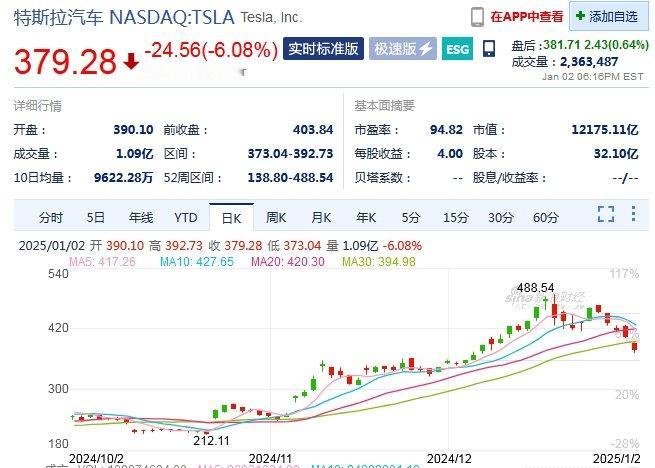The height and width of the screenshot is (468, 655).
Task: Click the 特斯拉汽车 NASDAQ:TSLA title
Action: 124,18
